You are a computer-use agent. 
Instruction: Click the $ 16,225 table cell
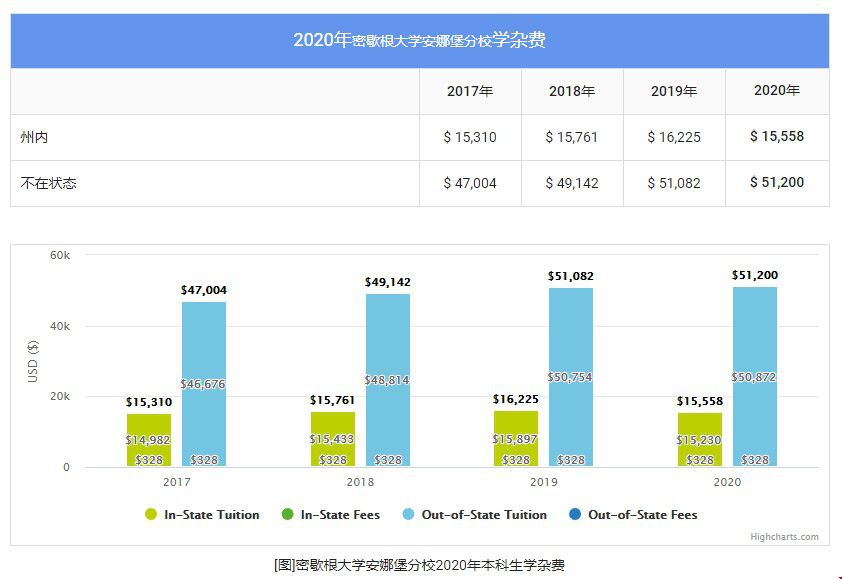pos(674,137)
